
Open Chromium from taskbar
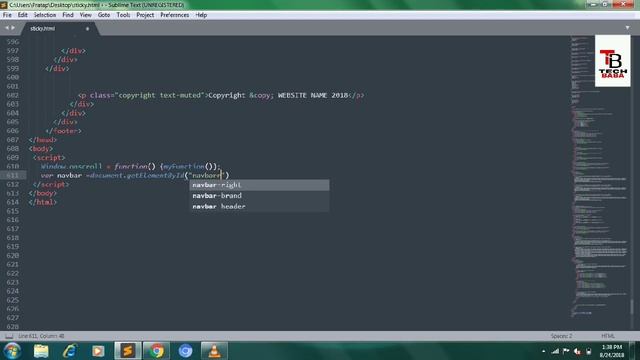coord(185,351)
